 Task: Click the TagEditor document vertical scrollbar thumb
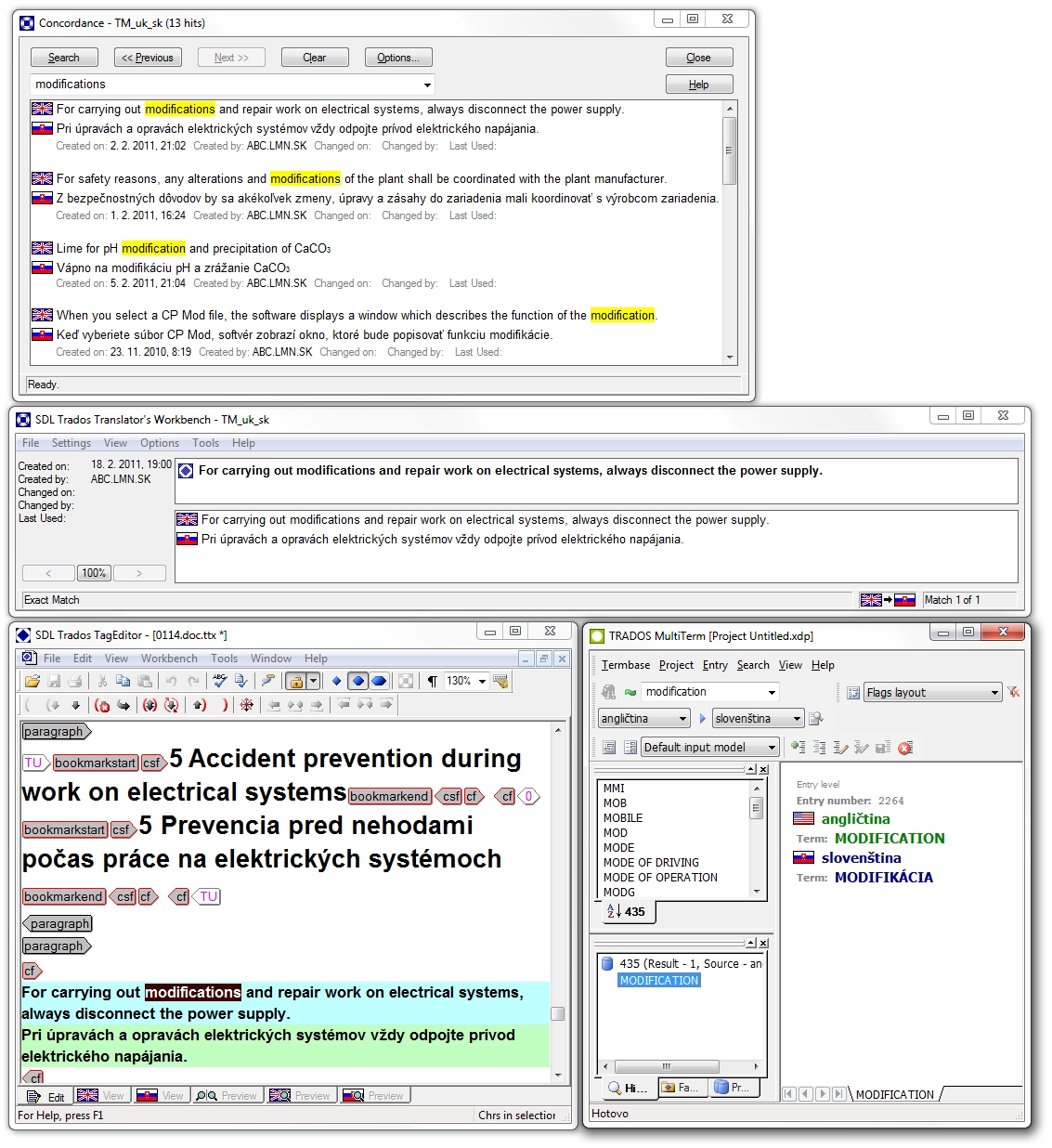click(558, 1013)
